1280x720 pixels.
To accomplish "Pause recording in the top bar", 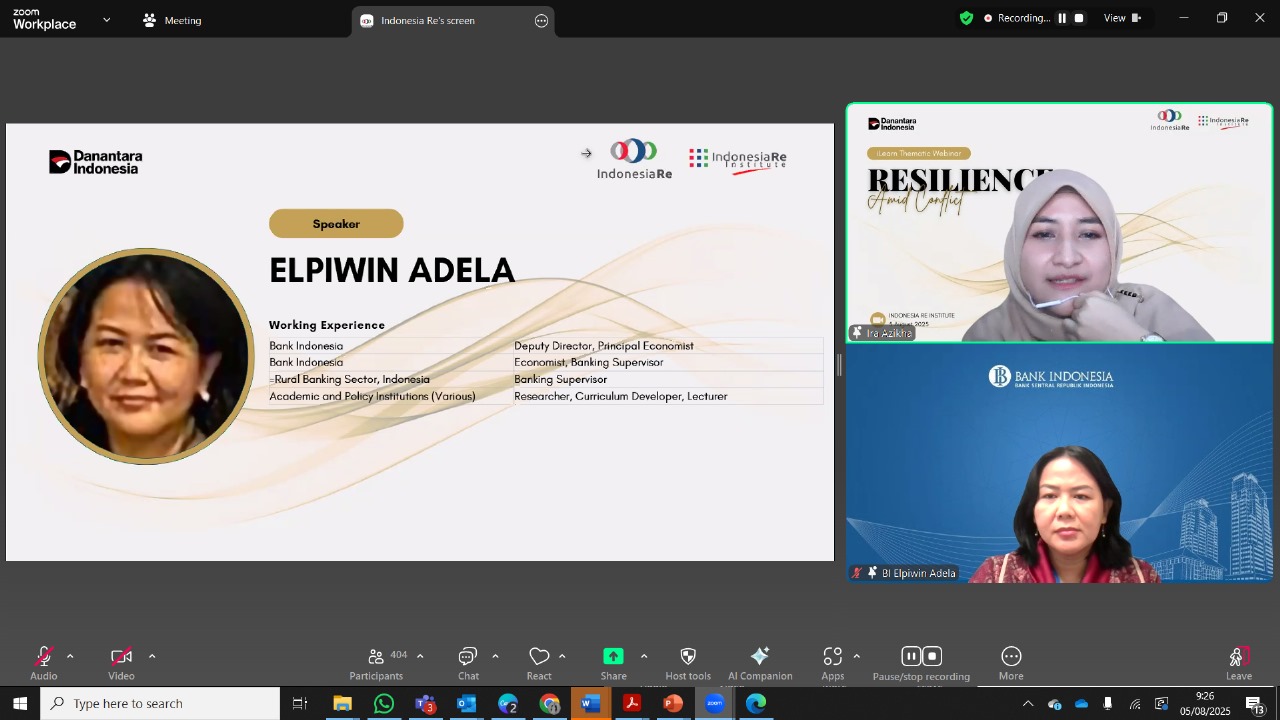I will click(1062, 18).
